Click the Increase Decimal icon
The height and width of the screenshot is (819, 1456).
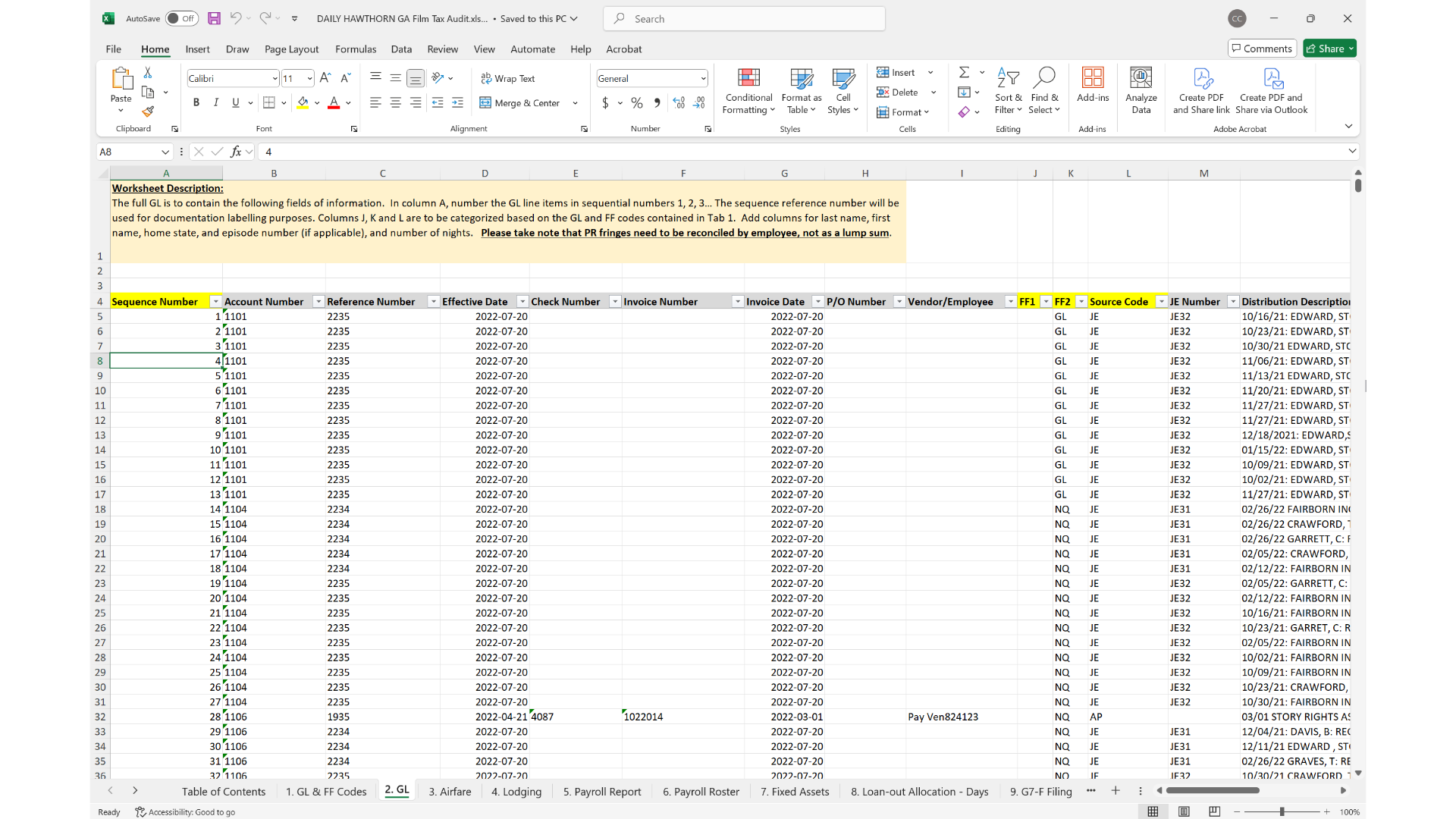pos(679,102)
